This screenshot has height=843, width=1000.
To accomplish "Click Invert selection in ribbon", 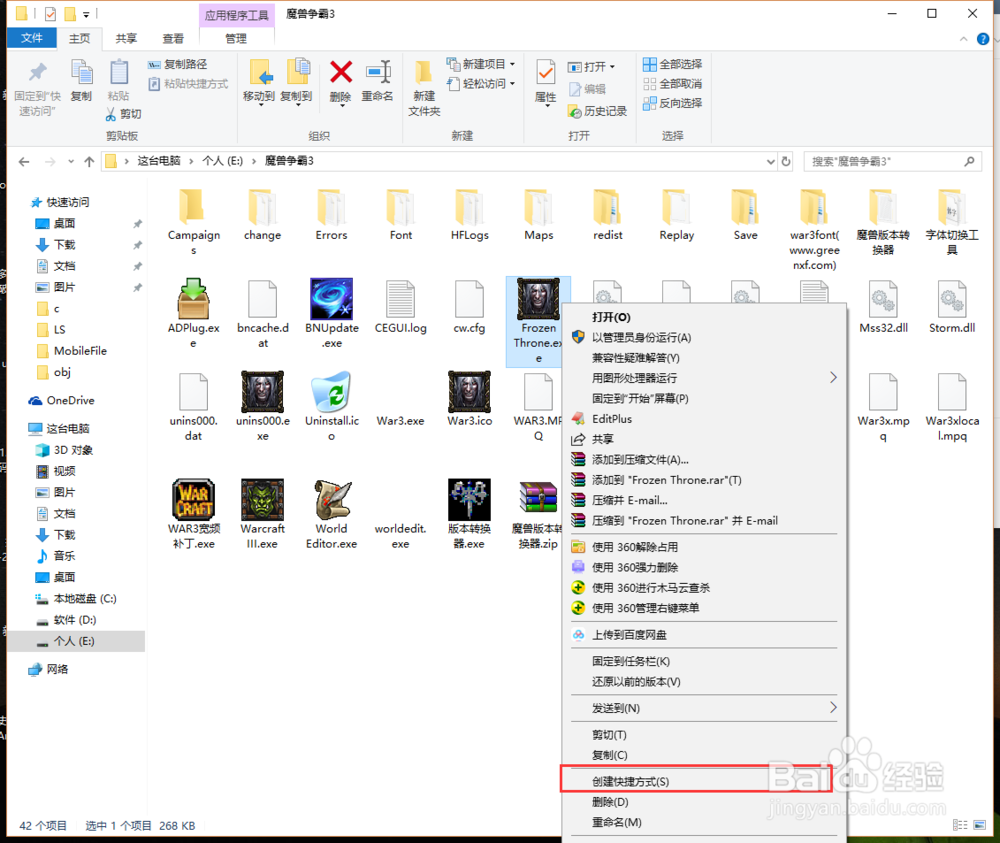I will pyautogui.click(x=673, y=103).
